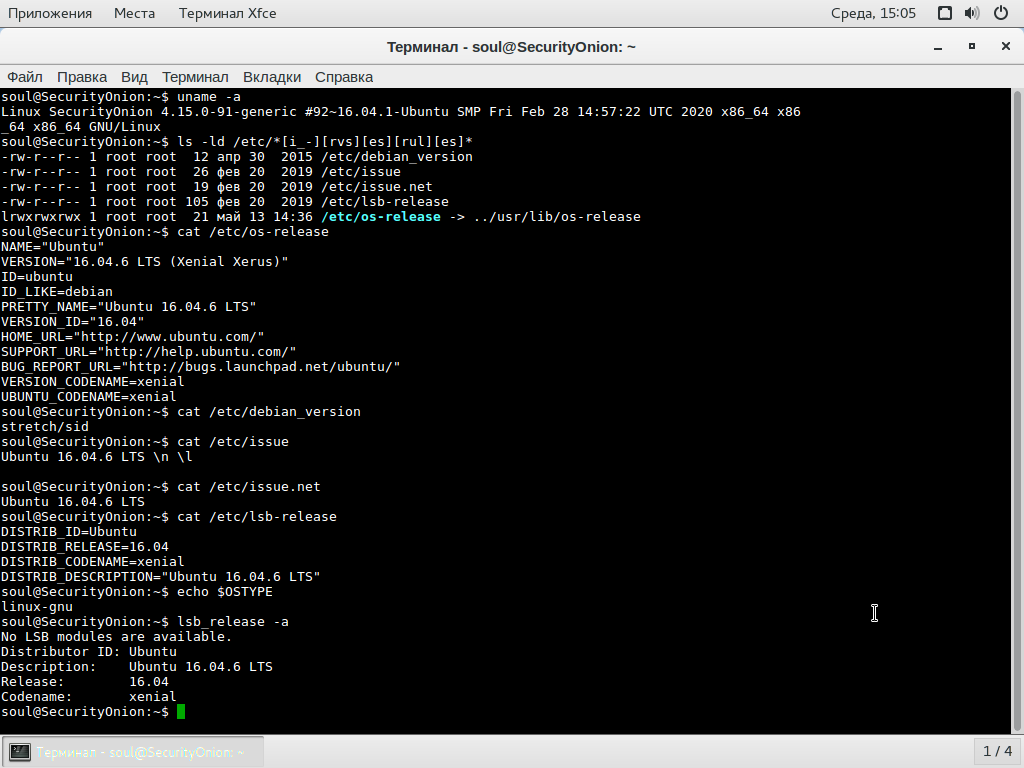The width and height of the screenshot is (1024, 768).
Task: Click the line No LSB modules are available.
Action: 116,637
